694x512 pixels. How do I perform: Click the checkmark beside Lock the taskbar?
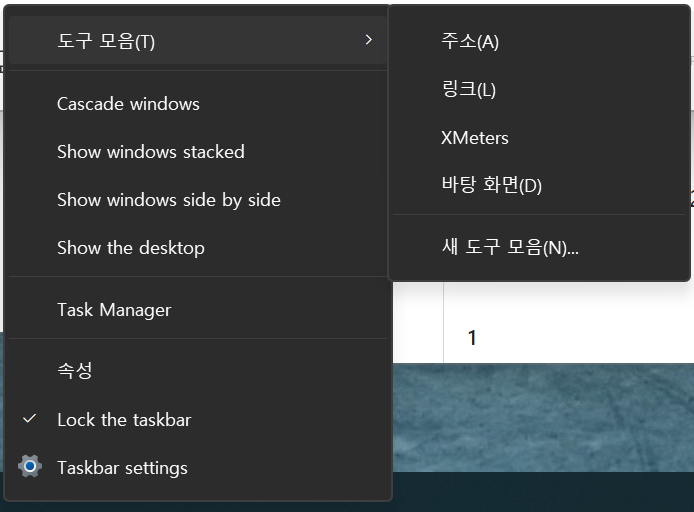[x=30, y=418]
